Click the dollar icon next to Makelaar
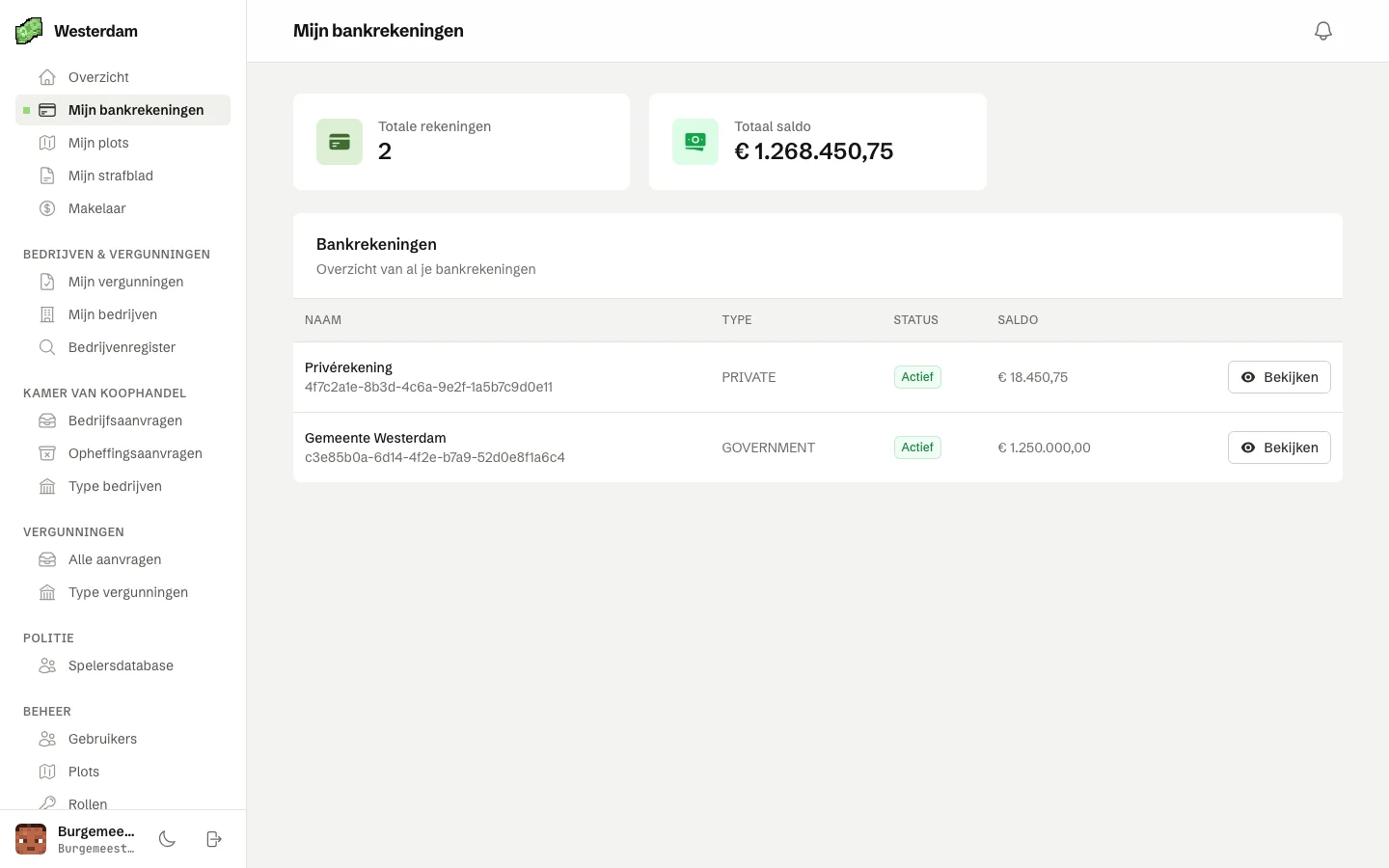 47,208
